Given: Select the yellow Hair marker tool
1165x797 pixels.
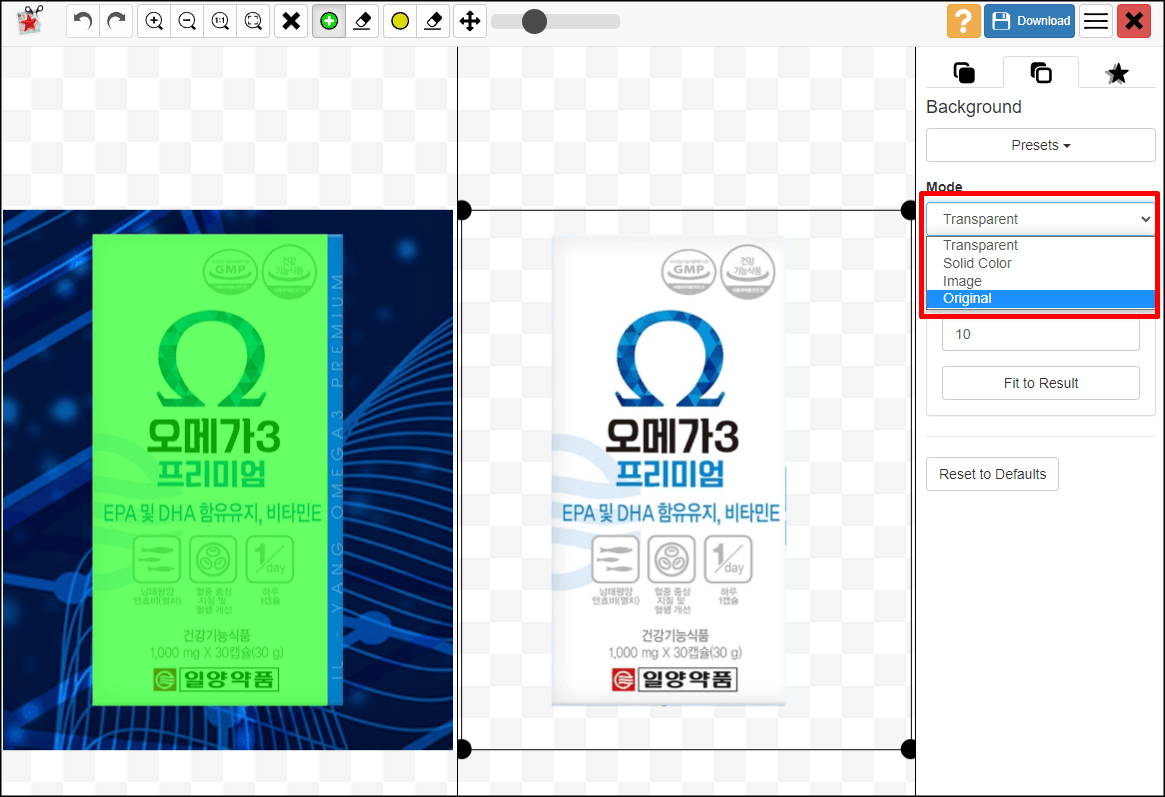Looking at the screenshot, I should pyautogui.click(x=400, y=21).
